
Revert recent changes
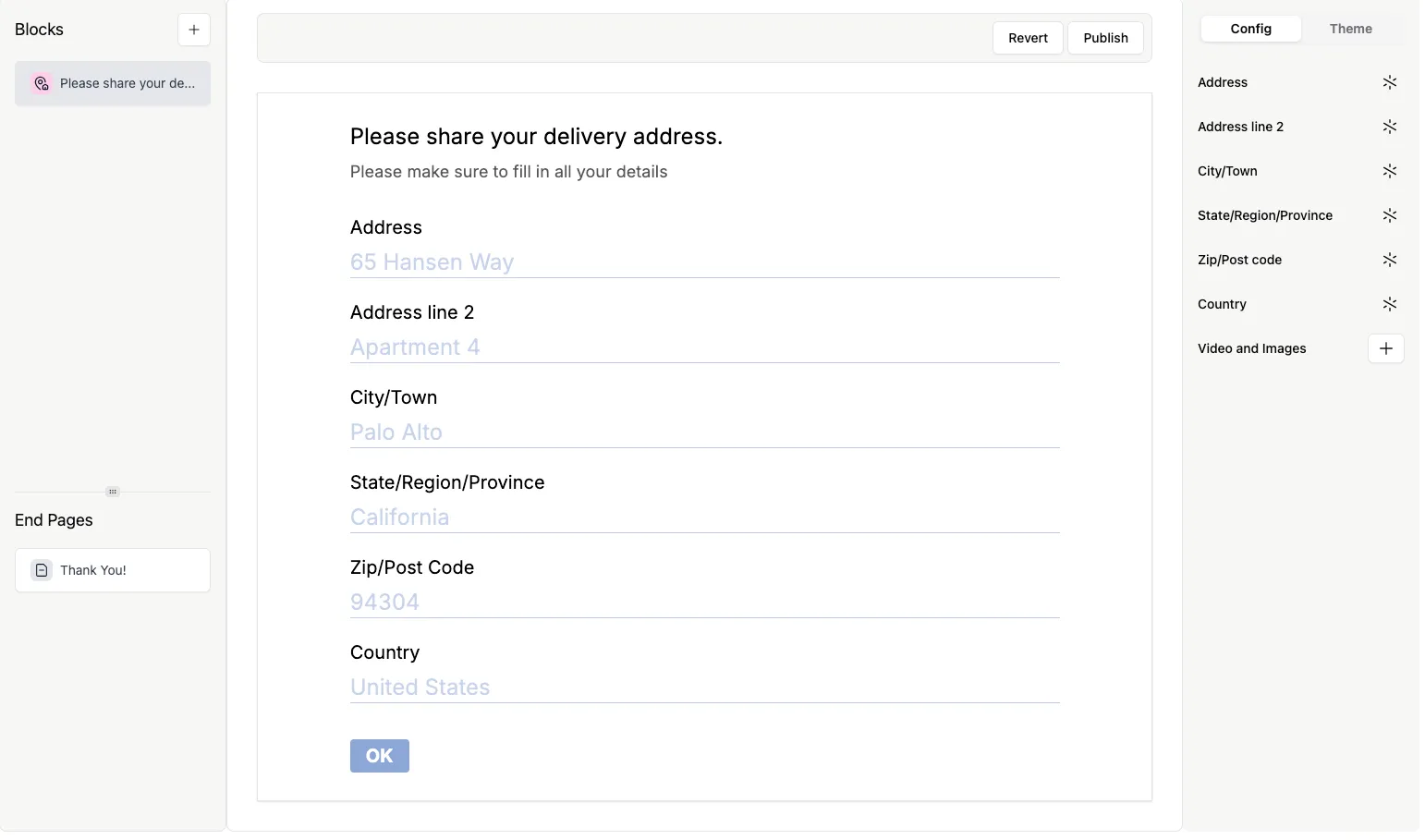click(1028, 38)
